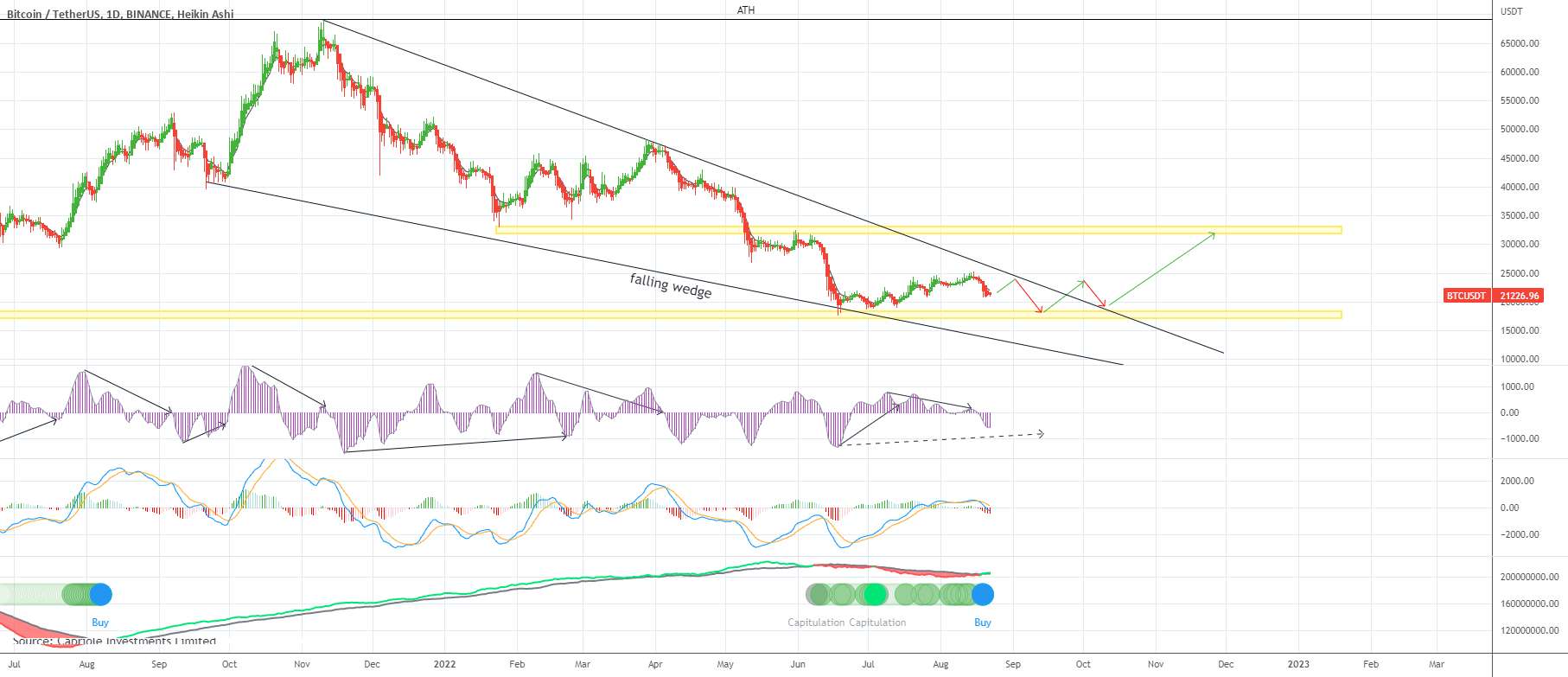
Task: Click the 120000000.00 scale label
Action: [x=1530, y=630]
